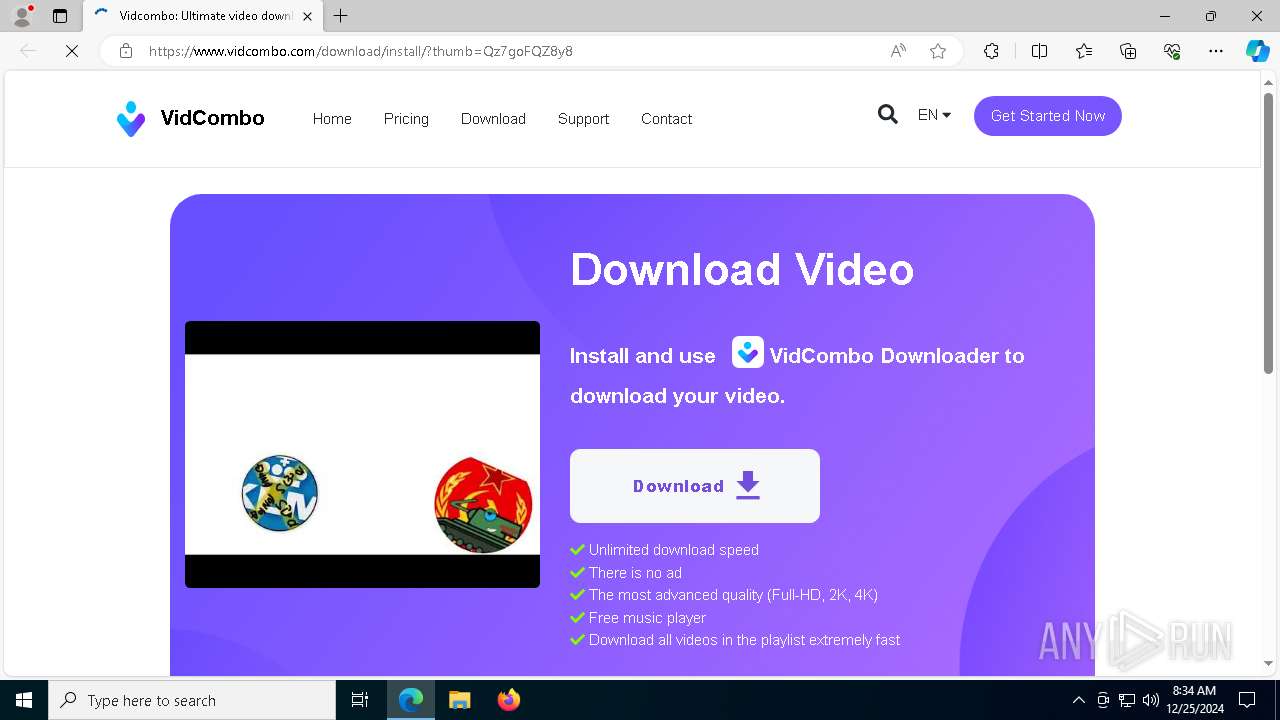Select the Vidcombo browser tab
Screen dimensions: 1280x720
coord(203,16)
